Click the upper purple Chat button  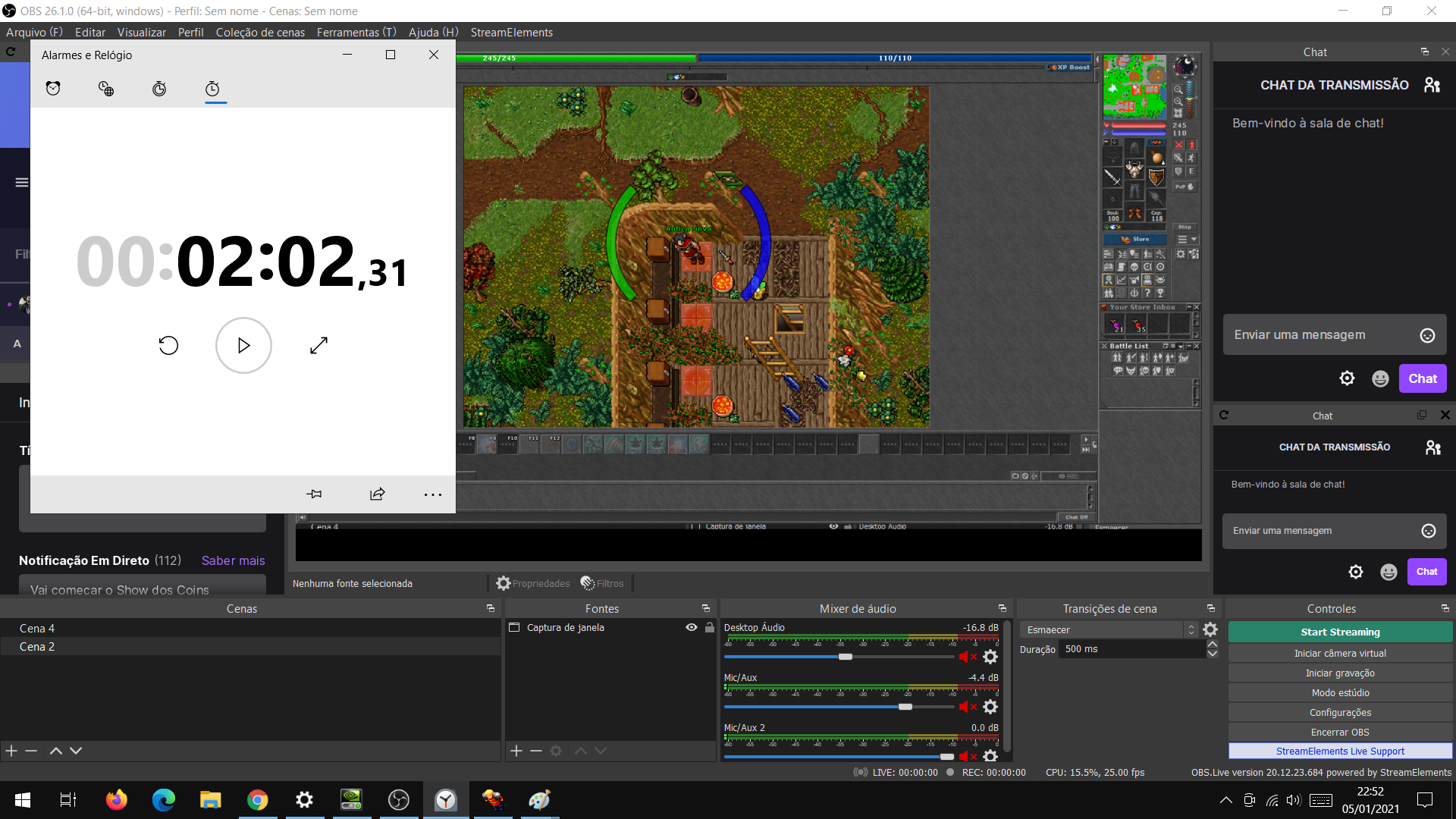click(x=1423, y=378)
